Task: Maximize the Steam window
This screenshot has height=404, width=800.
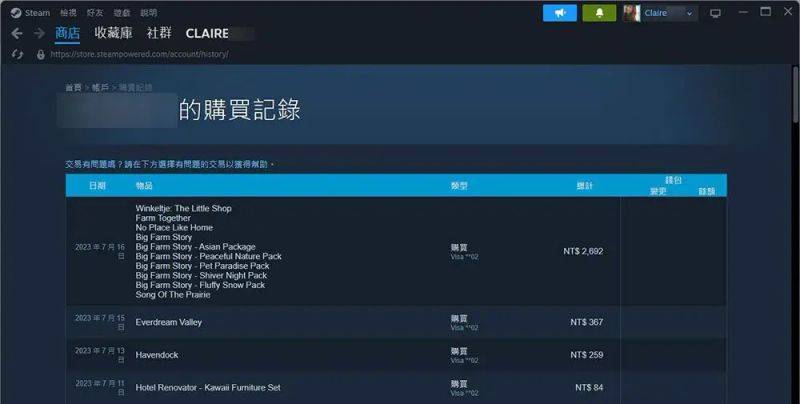Action: point(766,12)
